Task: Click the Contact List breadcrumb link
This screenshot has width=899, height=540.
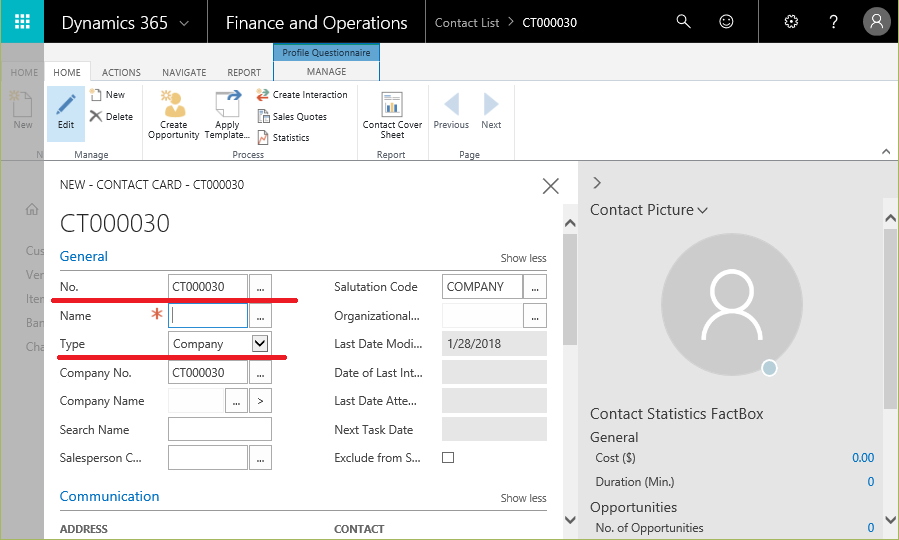Action: [x=467, y=23]
